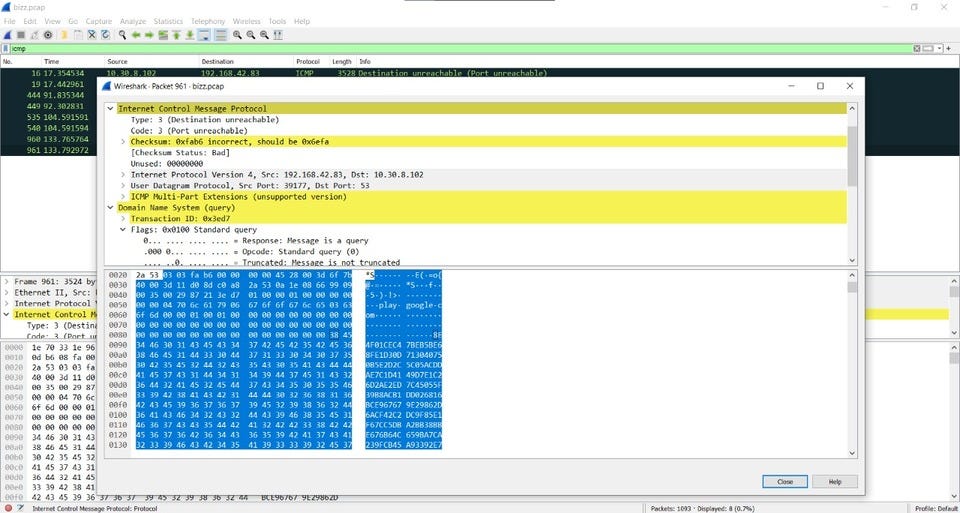Go forward with the green right arrow
The width and height of the screenshot is (960, 513).
pyautogui.click(x=149, y=35)
